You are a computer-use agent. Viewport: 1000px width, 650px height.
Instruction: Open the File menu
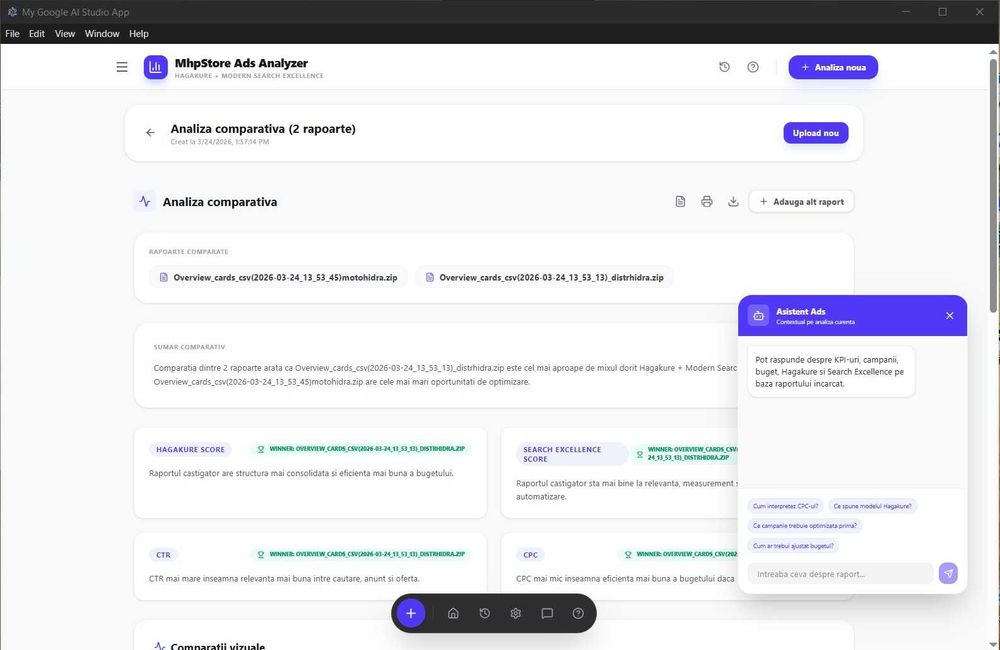[x=12, y=34]
